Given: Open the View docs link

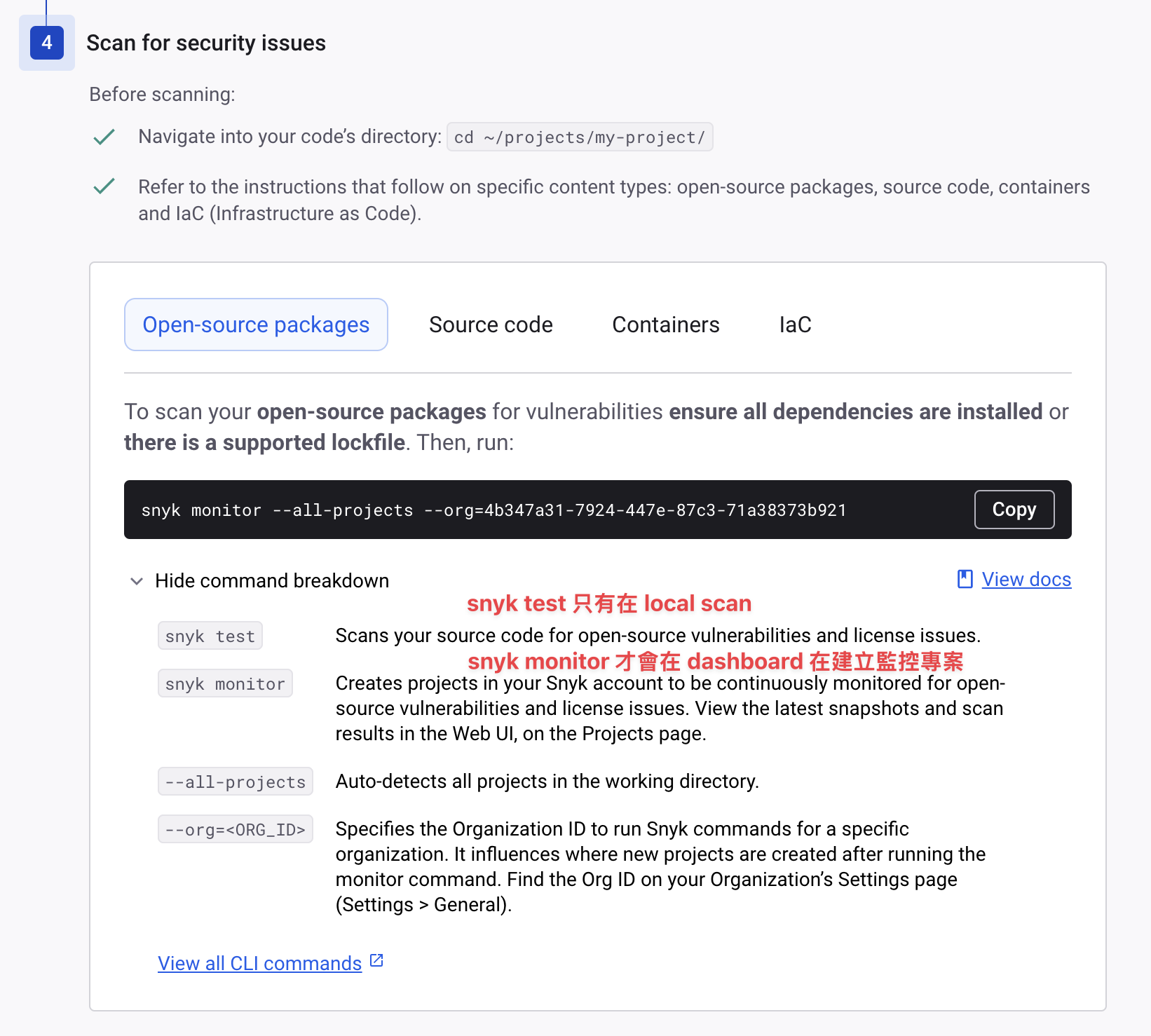Looking at the screenshot, I should [1026, 580].
